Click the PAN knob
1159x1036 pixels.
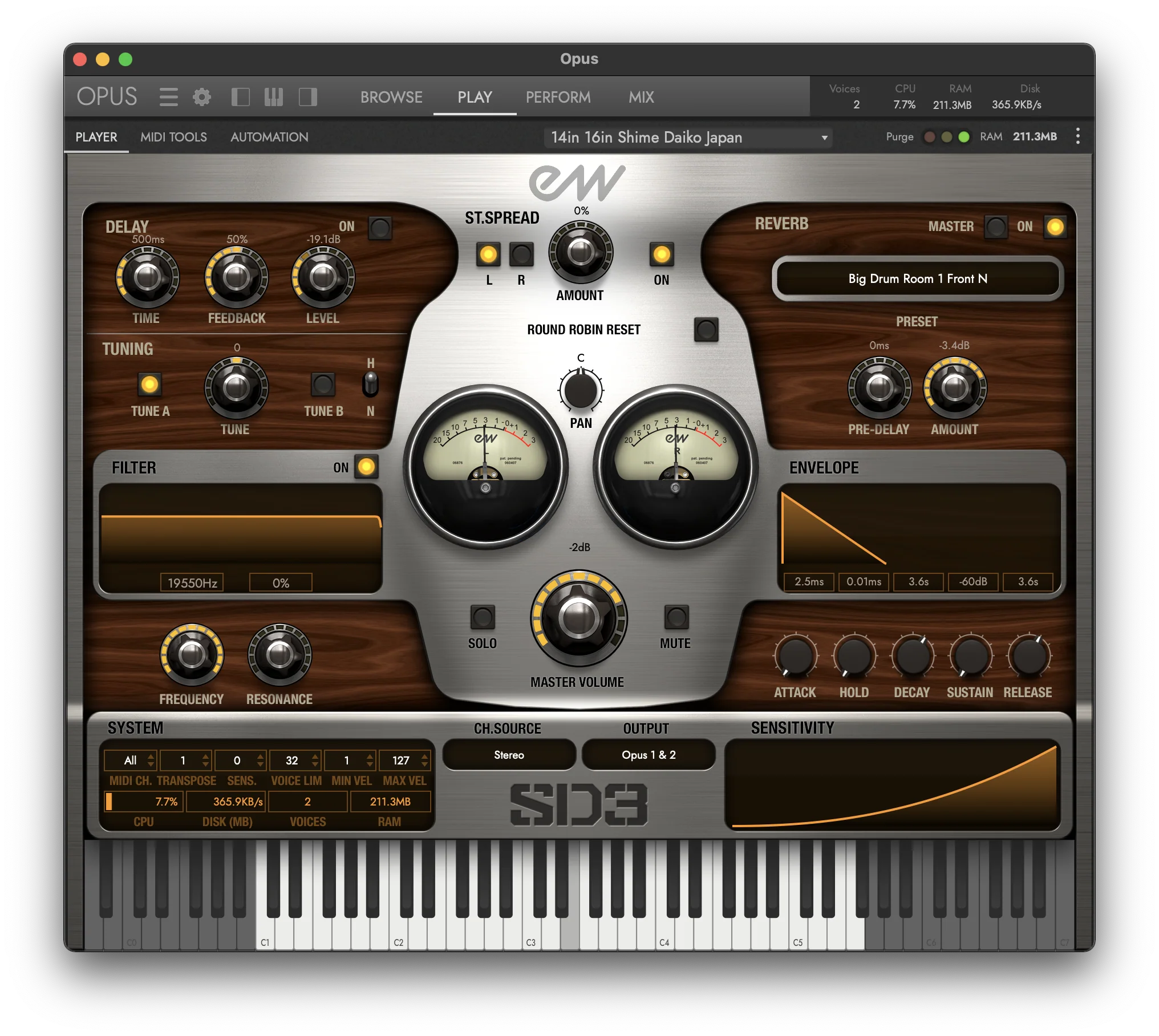click(581, 390)
